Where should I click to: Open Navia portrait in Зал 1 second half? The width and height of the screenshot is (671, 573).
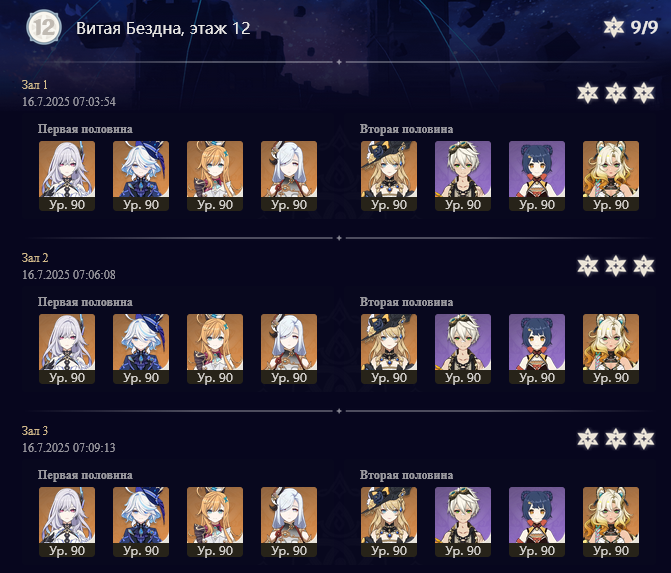(x=389, y=176)
